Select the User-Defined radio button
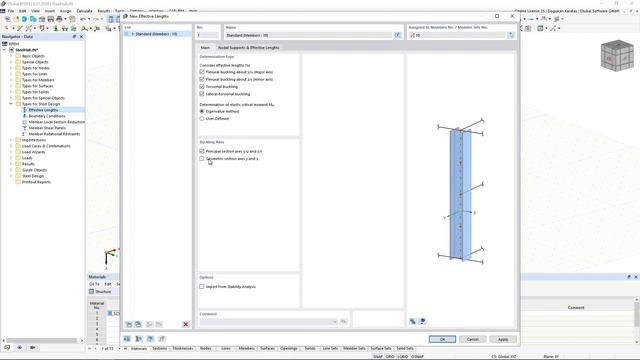640x360 pixels. click(202, 118)
